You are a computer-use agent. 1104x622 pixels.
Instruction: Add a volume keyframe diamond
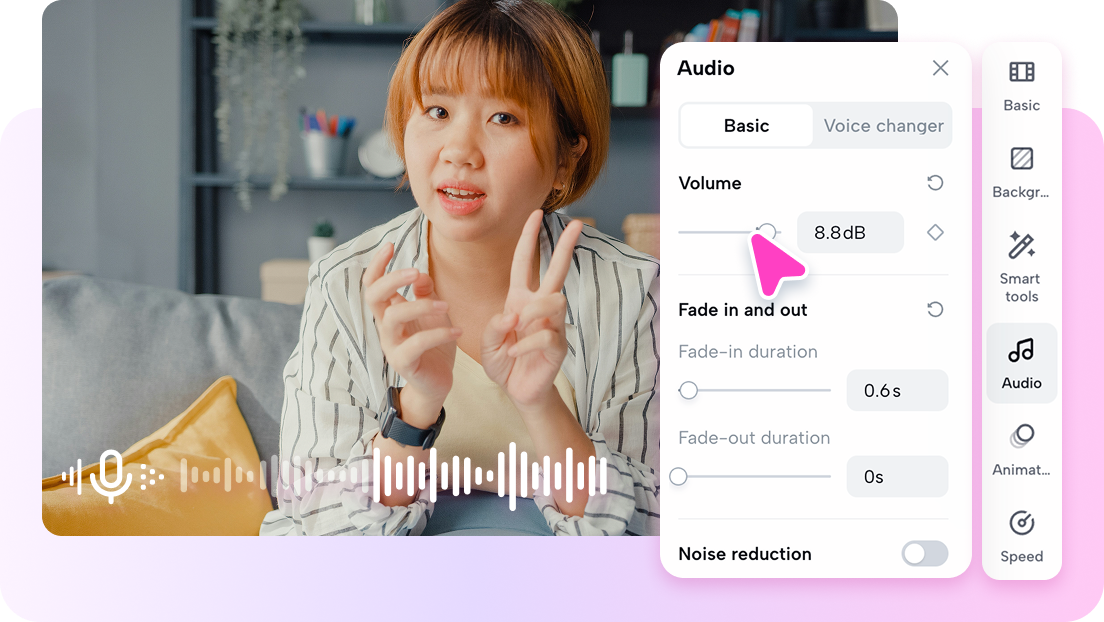tap(935, 232)
